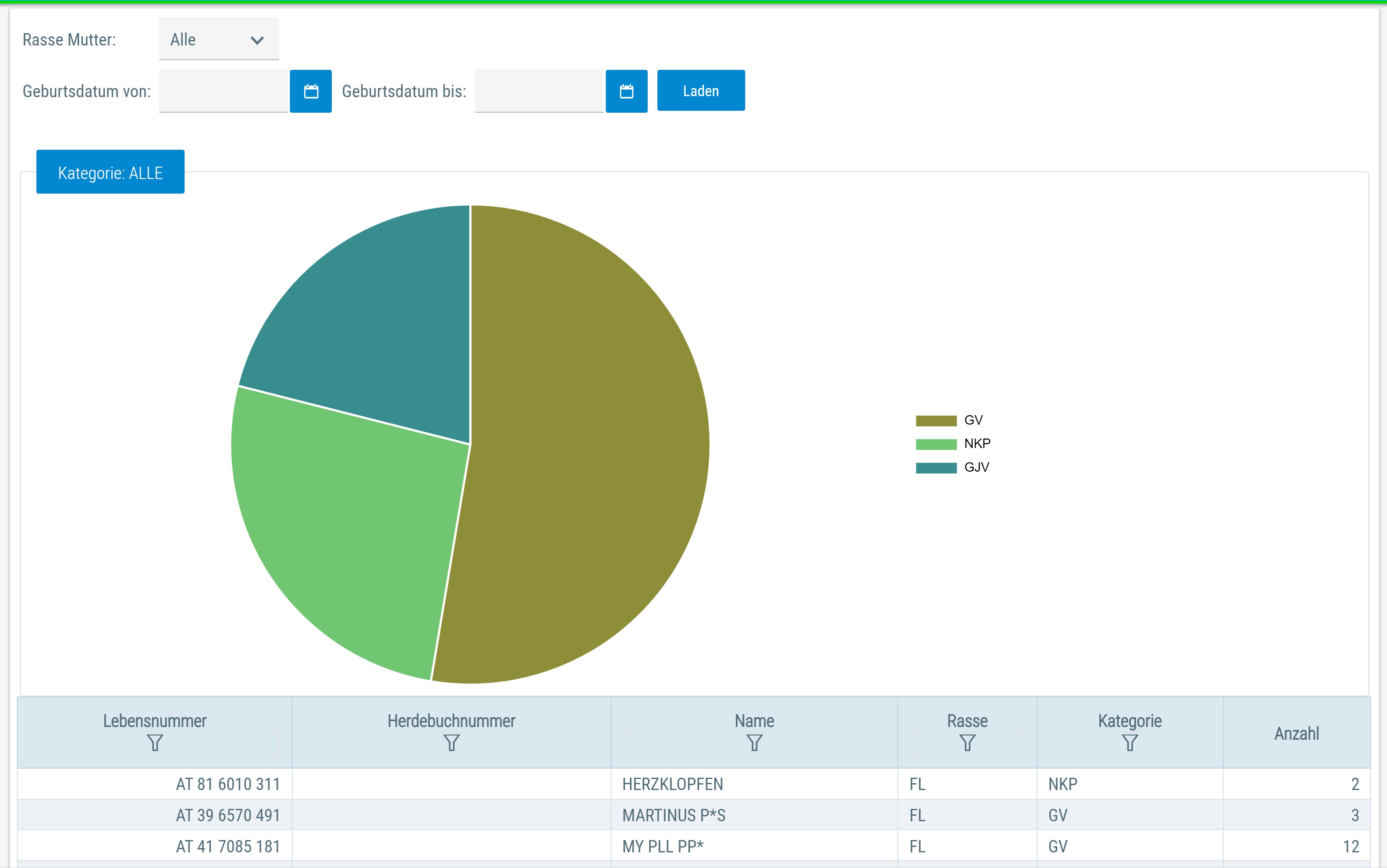Viewport: 1387px width, 868px height.
Task: Select the HERZKLOPFEN table row
Action: pyautogui.click(x=694, y=784)
